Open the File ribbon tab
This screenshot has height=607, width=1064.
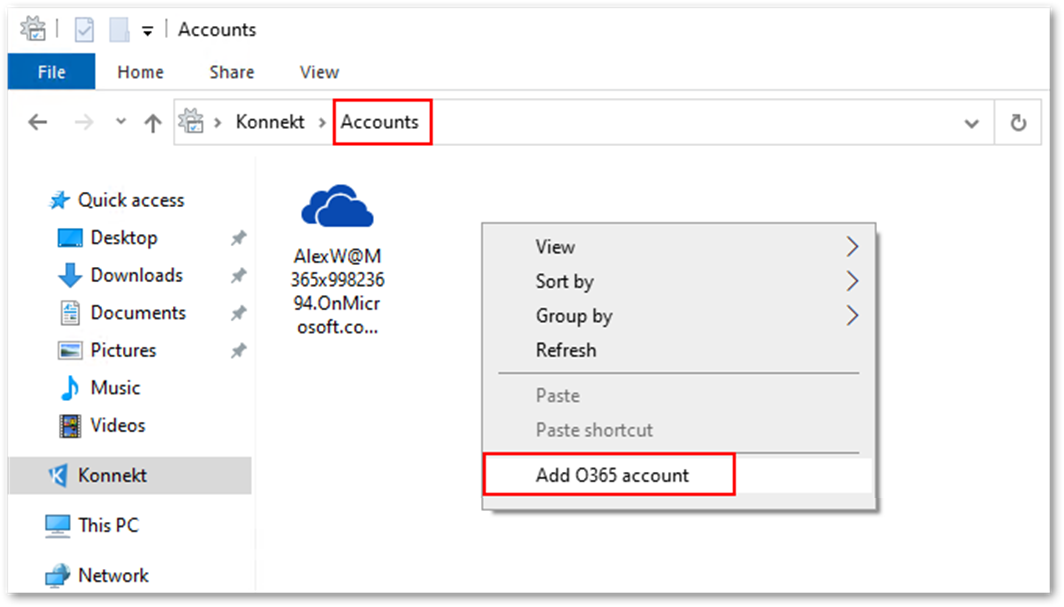point(52,72)
